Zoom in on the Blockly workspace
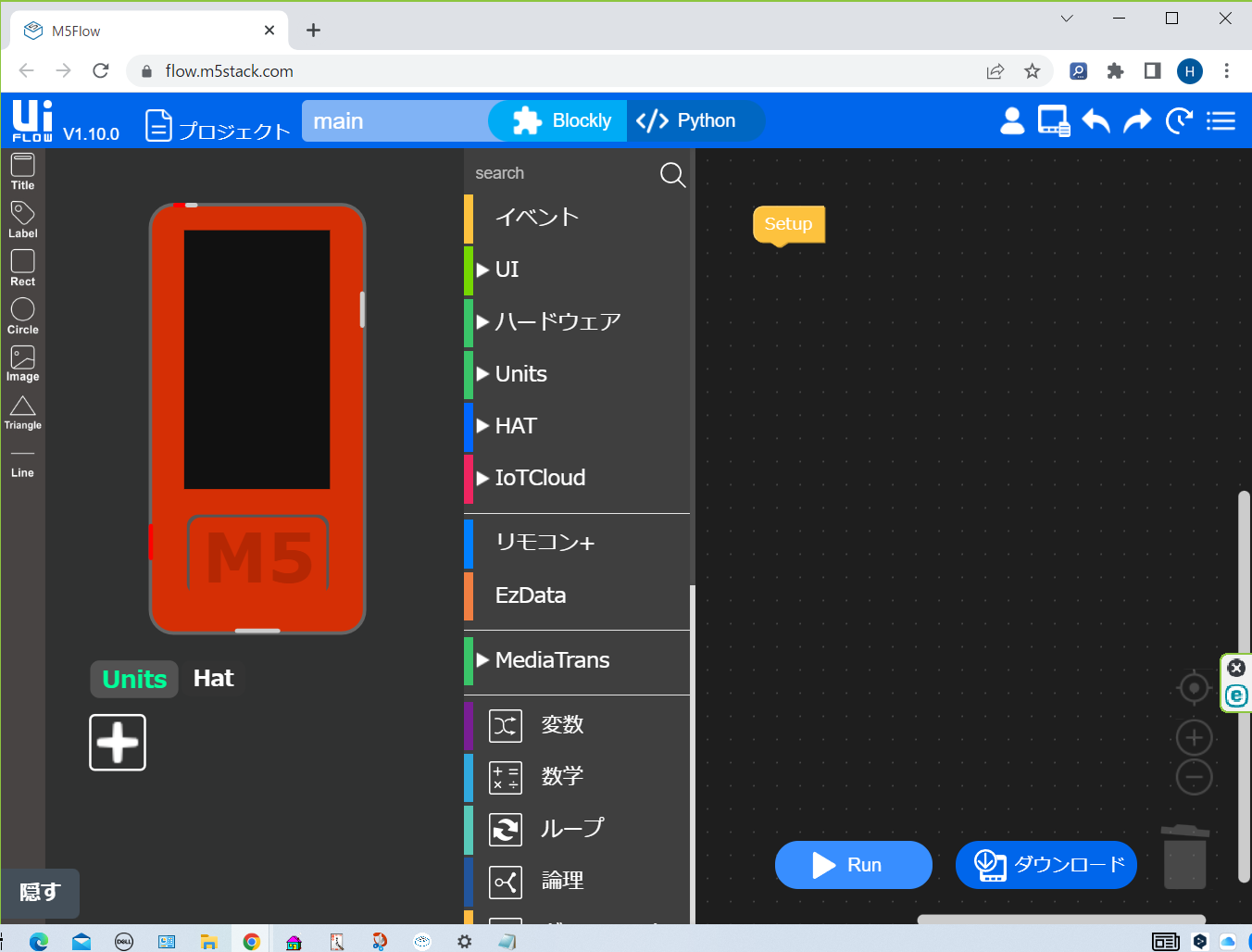Image resolution: width=1252 pixels, height=952 pixels. (1194, 738)
